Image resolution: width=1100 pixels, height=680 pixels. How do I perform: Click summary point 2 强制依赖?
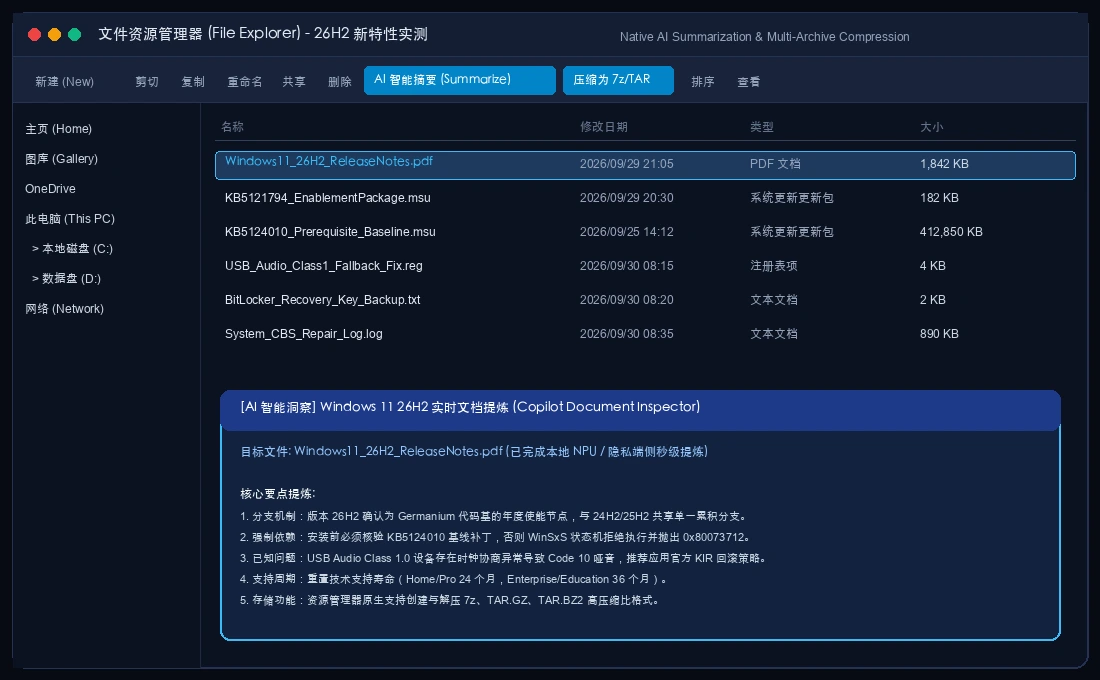[x=497, y=537]
